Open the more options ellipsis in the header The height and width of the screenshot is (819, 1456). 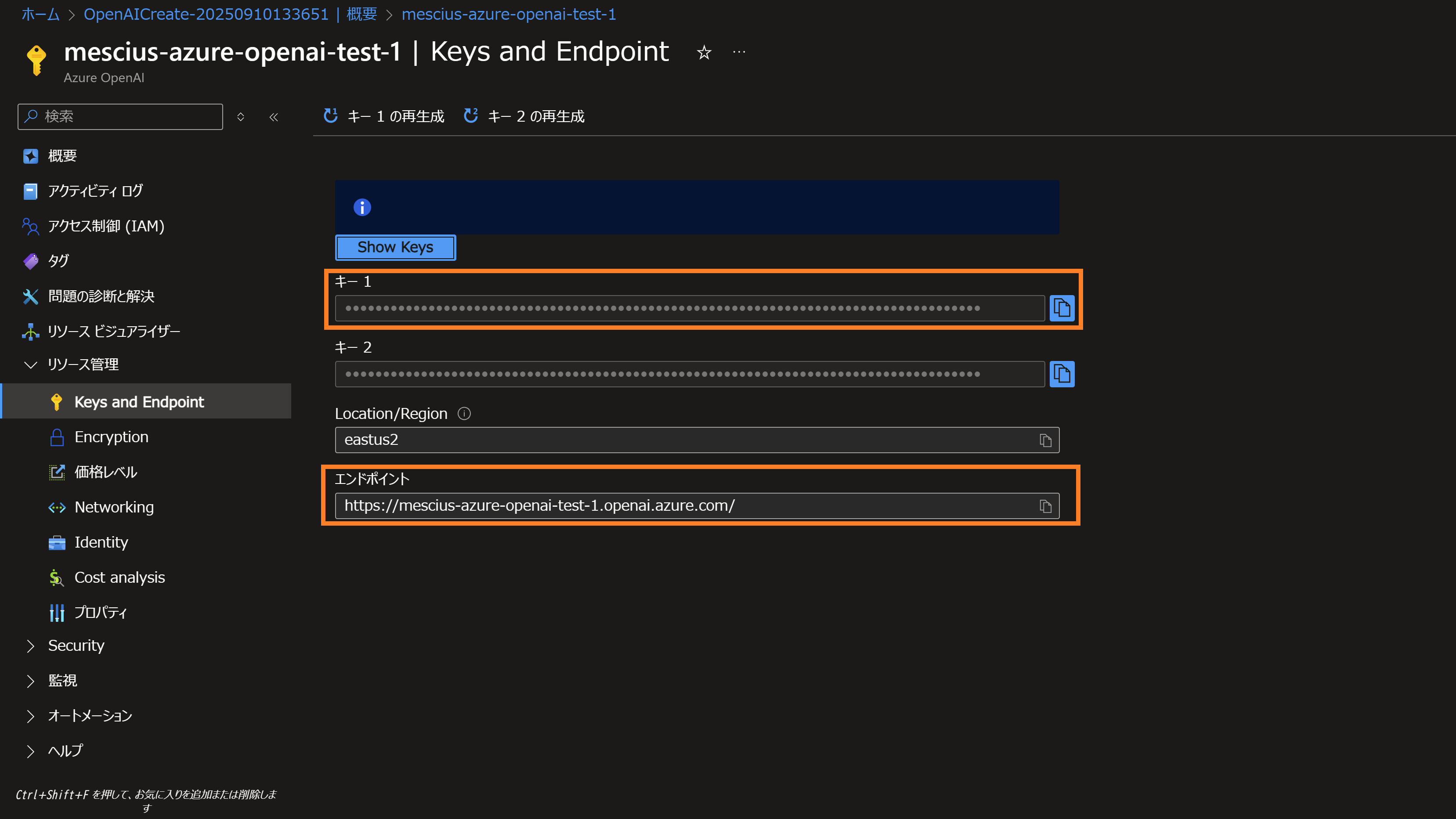point(739,52)
